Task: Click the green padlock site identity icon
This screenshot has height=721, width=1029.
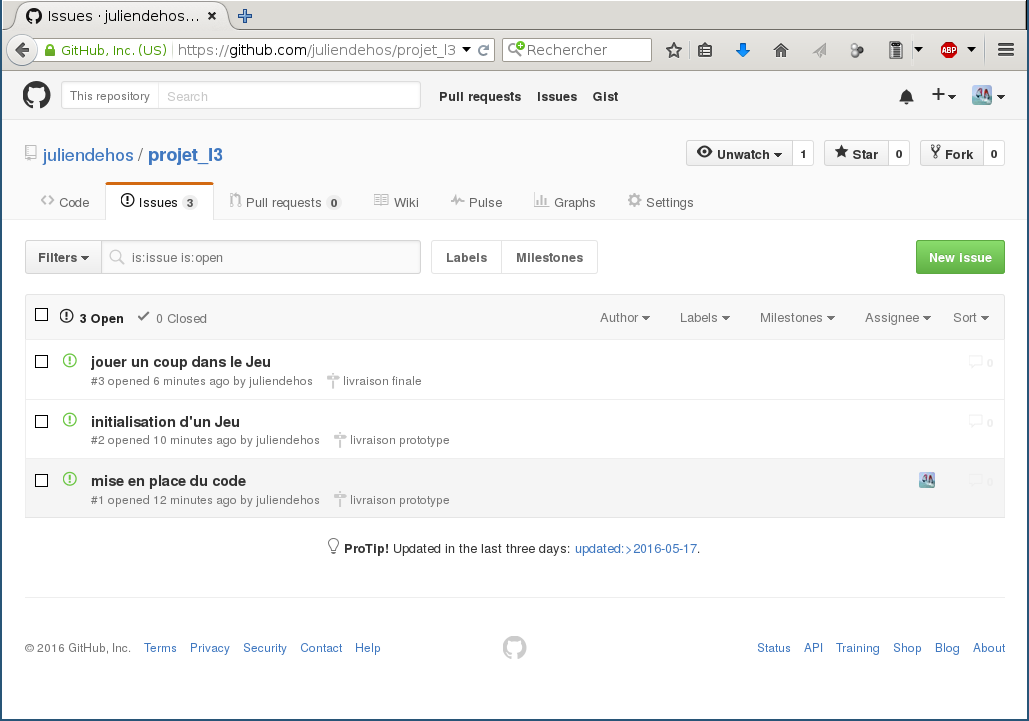Action: [50, 50]
